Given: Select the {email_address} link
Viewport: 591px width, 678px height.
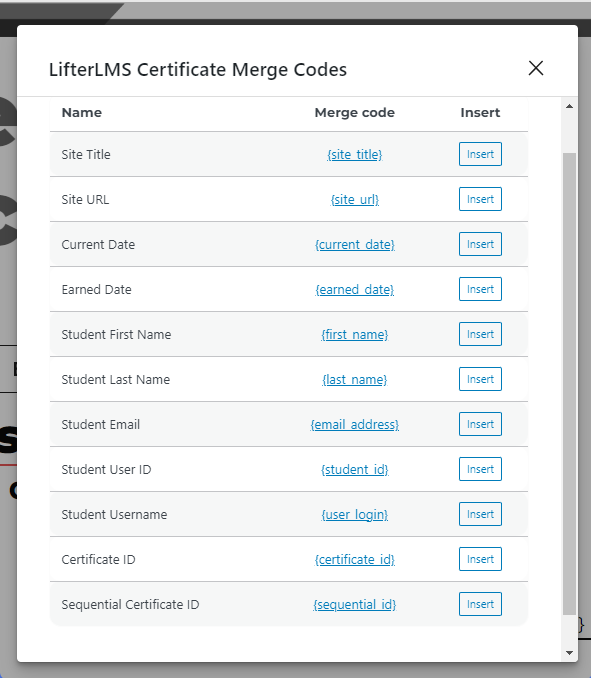Looking at the screenshot, I should 355,424.
